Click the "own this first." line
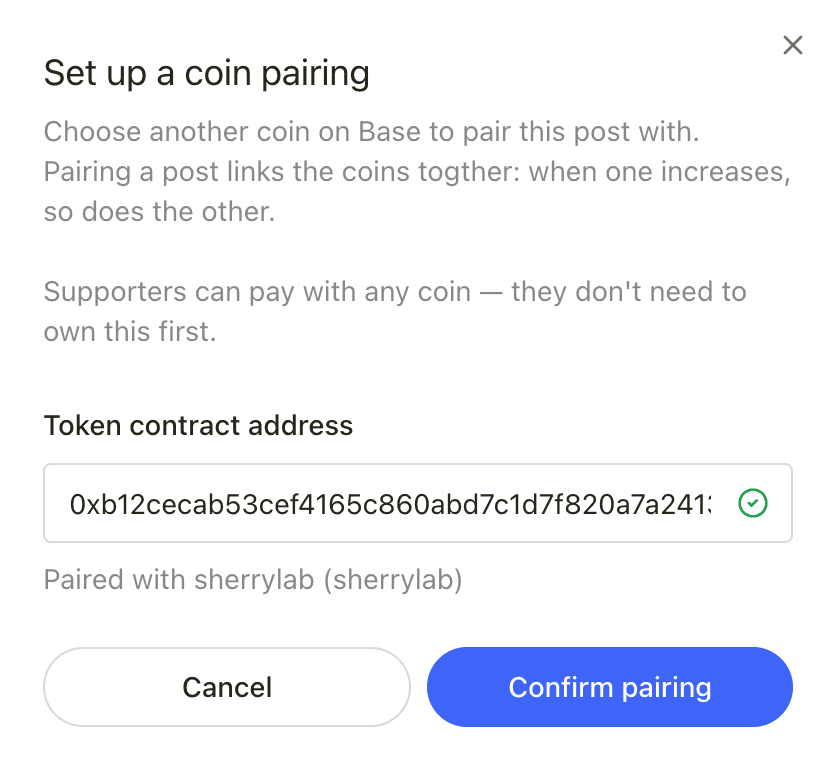Screen dimensions: 838x766 130,331
